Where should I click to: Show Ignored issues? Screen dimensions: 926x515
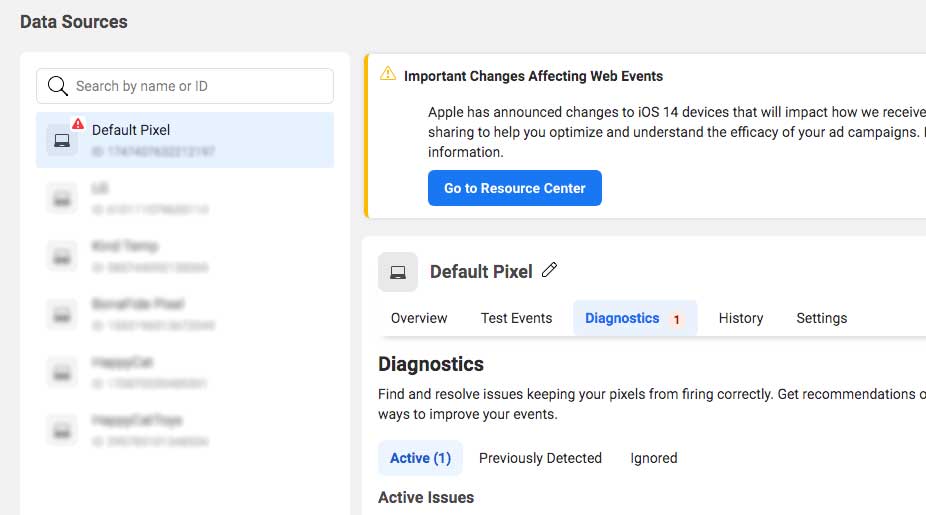click(x=654, y=458)
